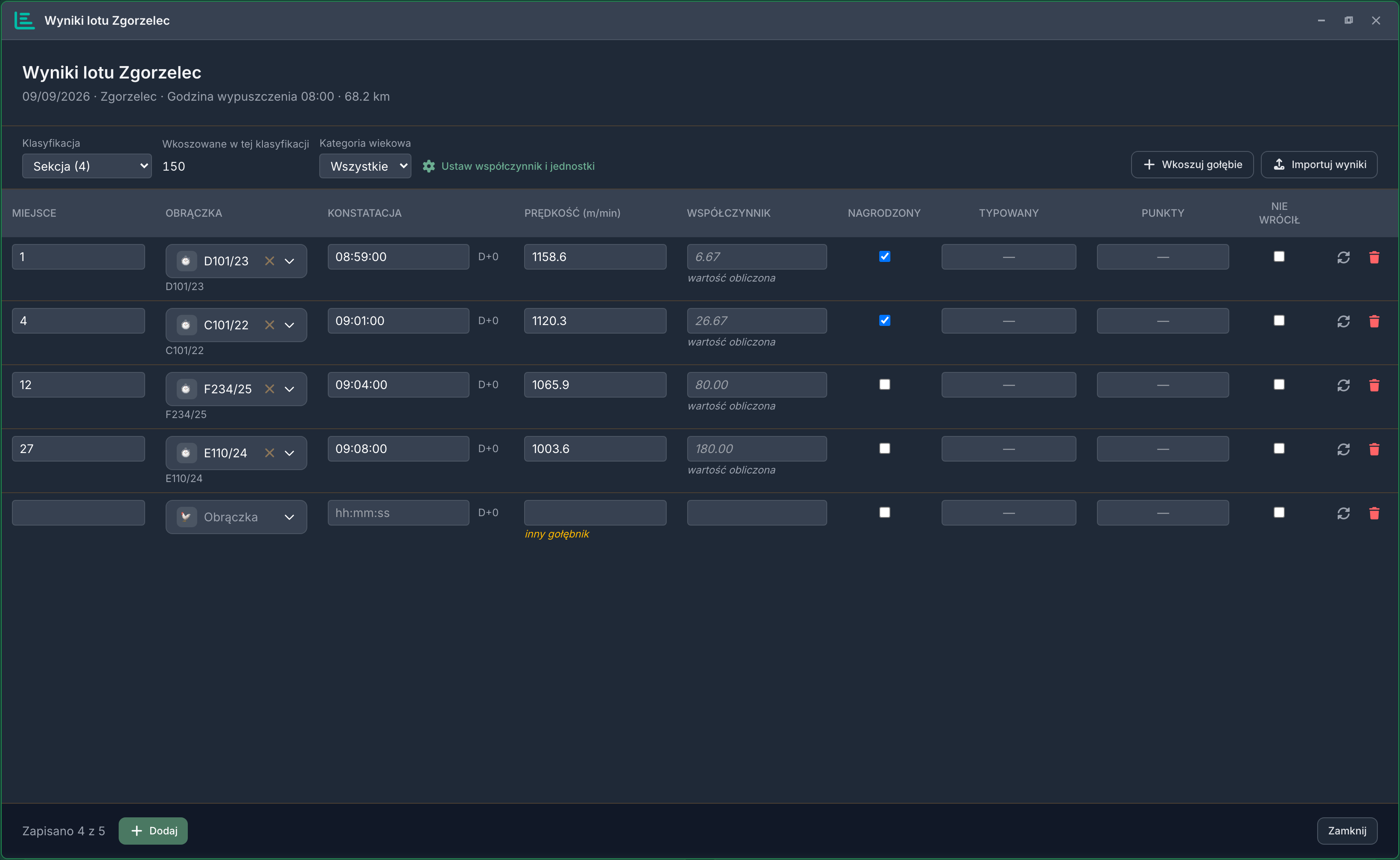Check Nagrodzony for F234/25
This screenshot has width=1400, height=860.
pos(884,384)
